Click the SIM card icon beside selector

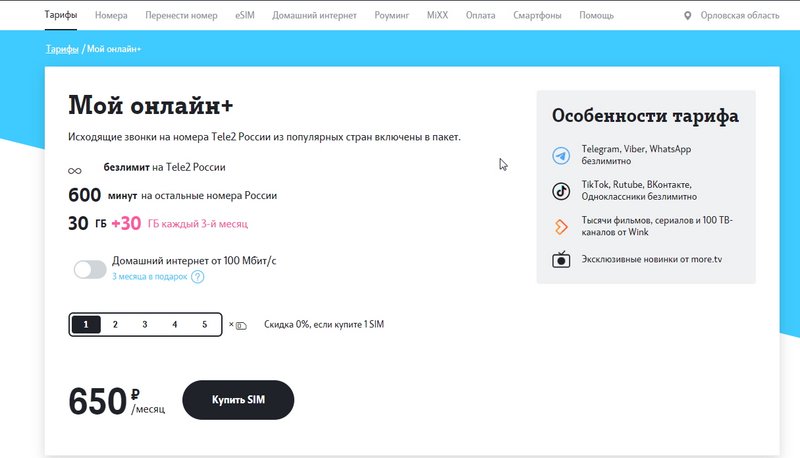(241, 326)
